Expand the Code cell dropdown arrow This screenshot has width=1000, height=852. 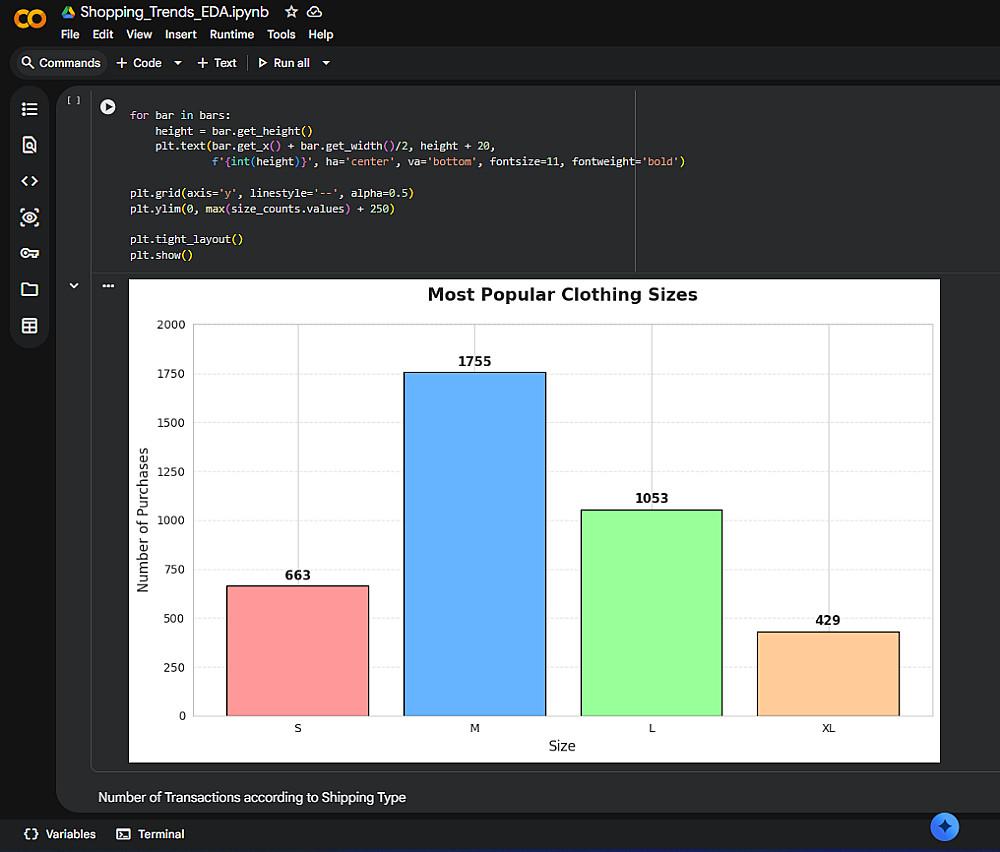178,62
